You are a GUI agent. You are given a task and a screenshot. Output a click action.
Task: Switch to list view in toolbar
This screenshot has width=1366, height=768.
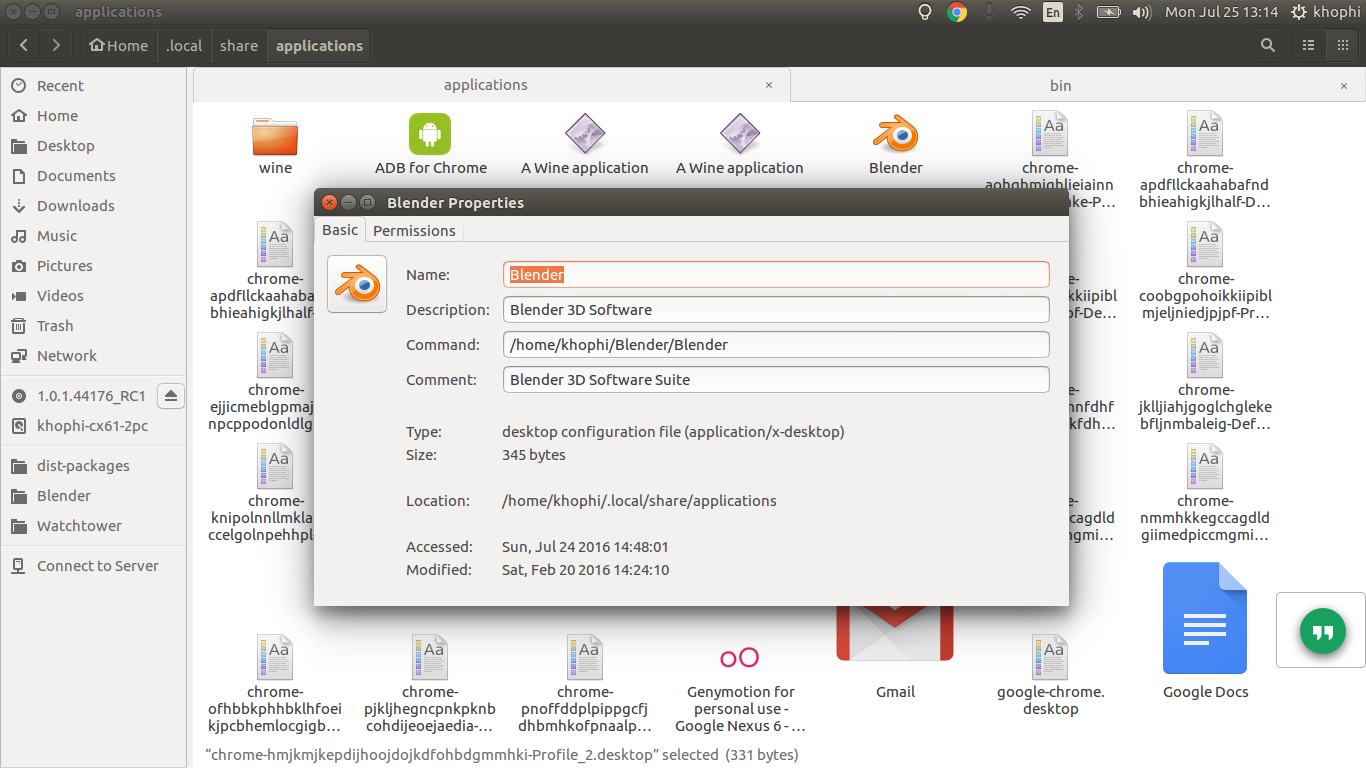pyautogui.click(x=1308, y=45)
